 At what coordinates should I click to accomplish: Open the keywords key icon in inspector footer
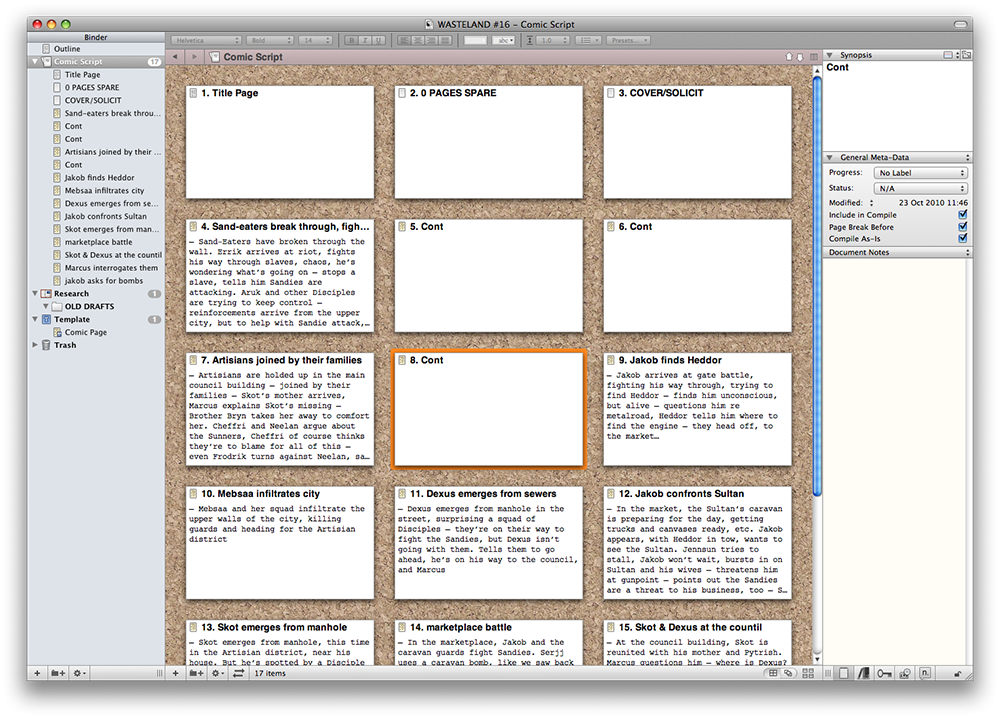883,674
